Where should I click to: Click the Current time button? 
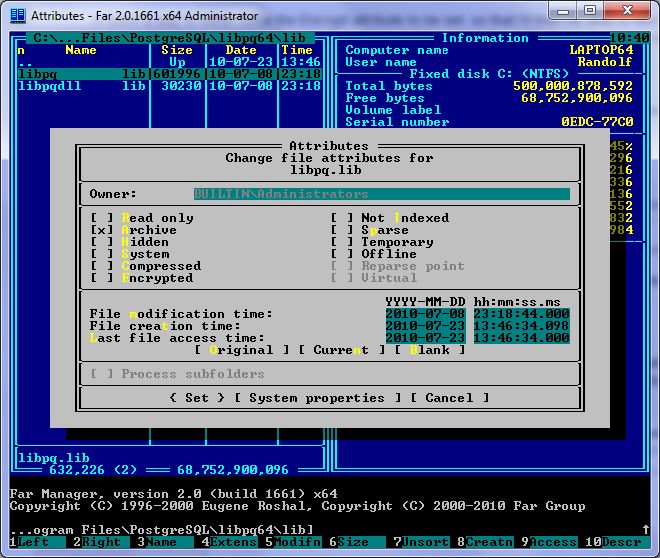coord(342,350)
